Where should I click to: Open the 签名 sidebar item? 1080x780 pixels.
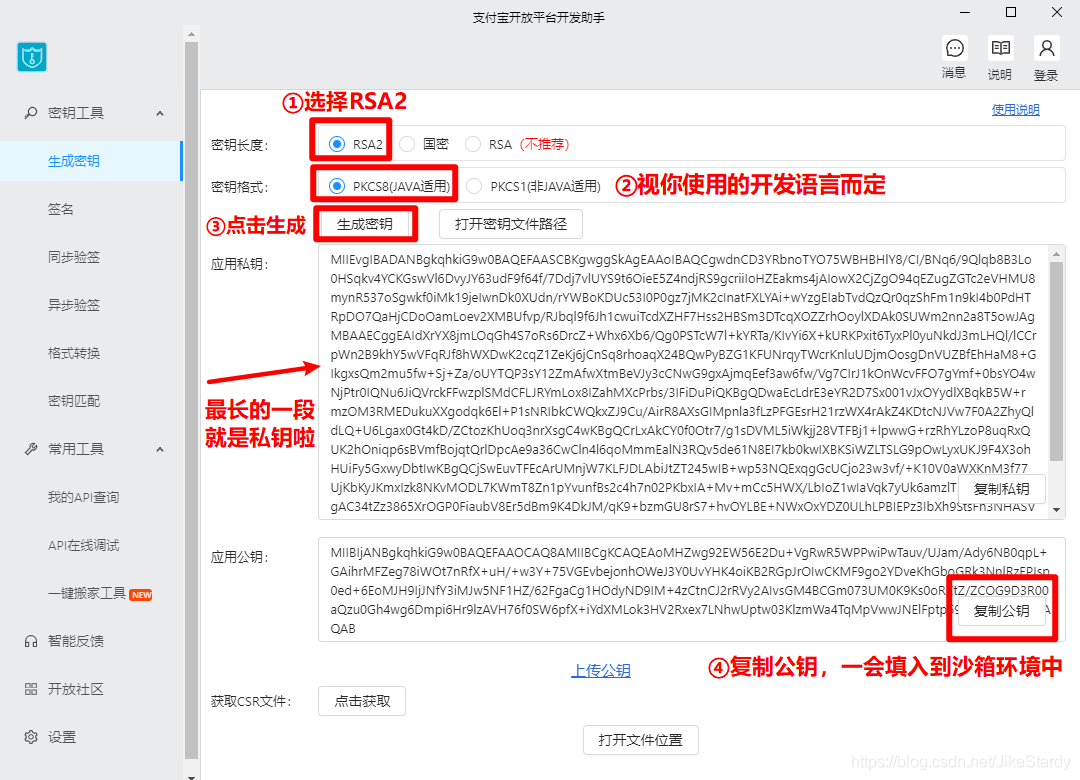point(91,209)
